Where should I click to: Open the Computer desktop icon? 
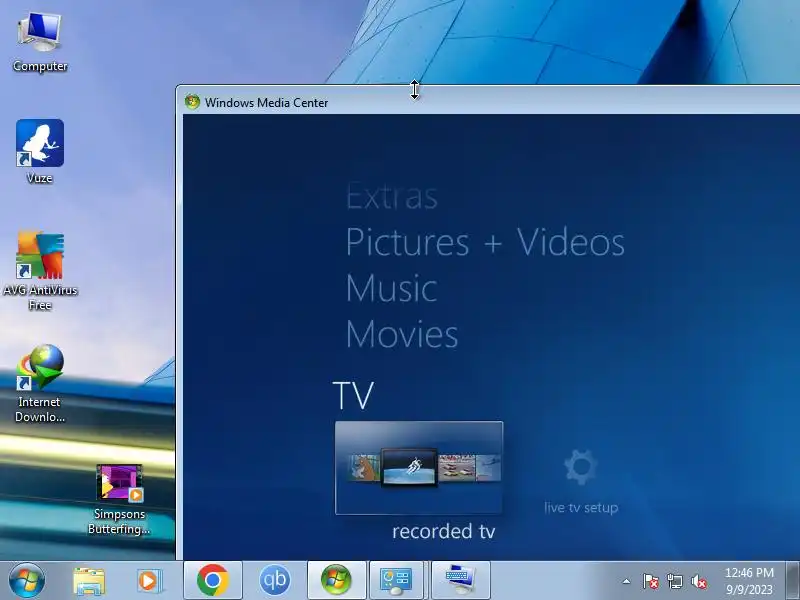click(40, 43)
